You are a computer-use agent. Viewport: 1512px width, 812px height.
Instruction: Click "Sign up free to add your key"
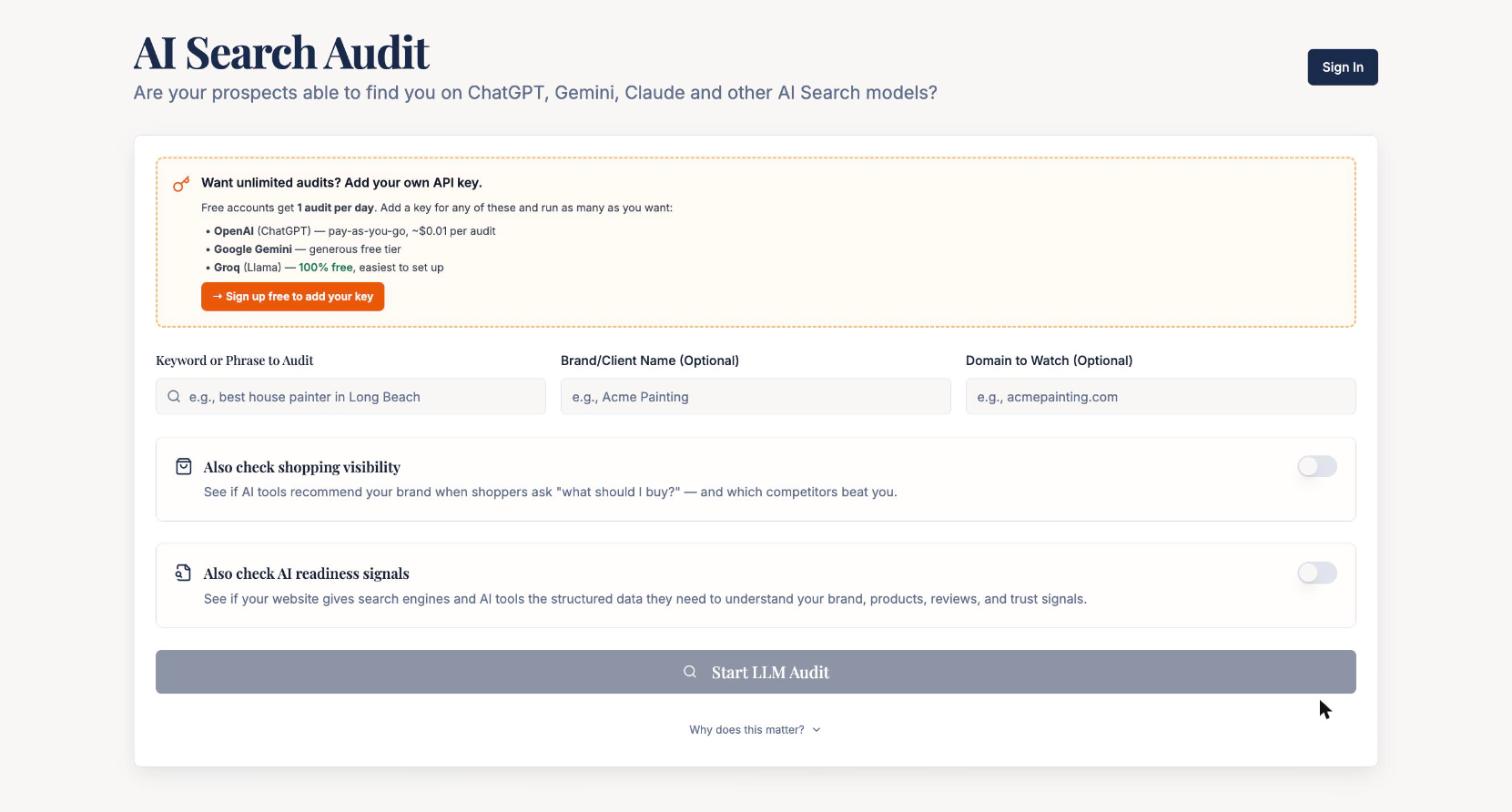[x=292, y=296]
